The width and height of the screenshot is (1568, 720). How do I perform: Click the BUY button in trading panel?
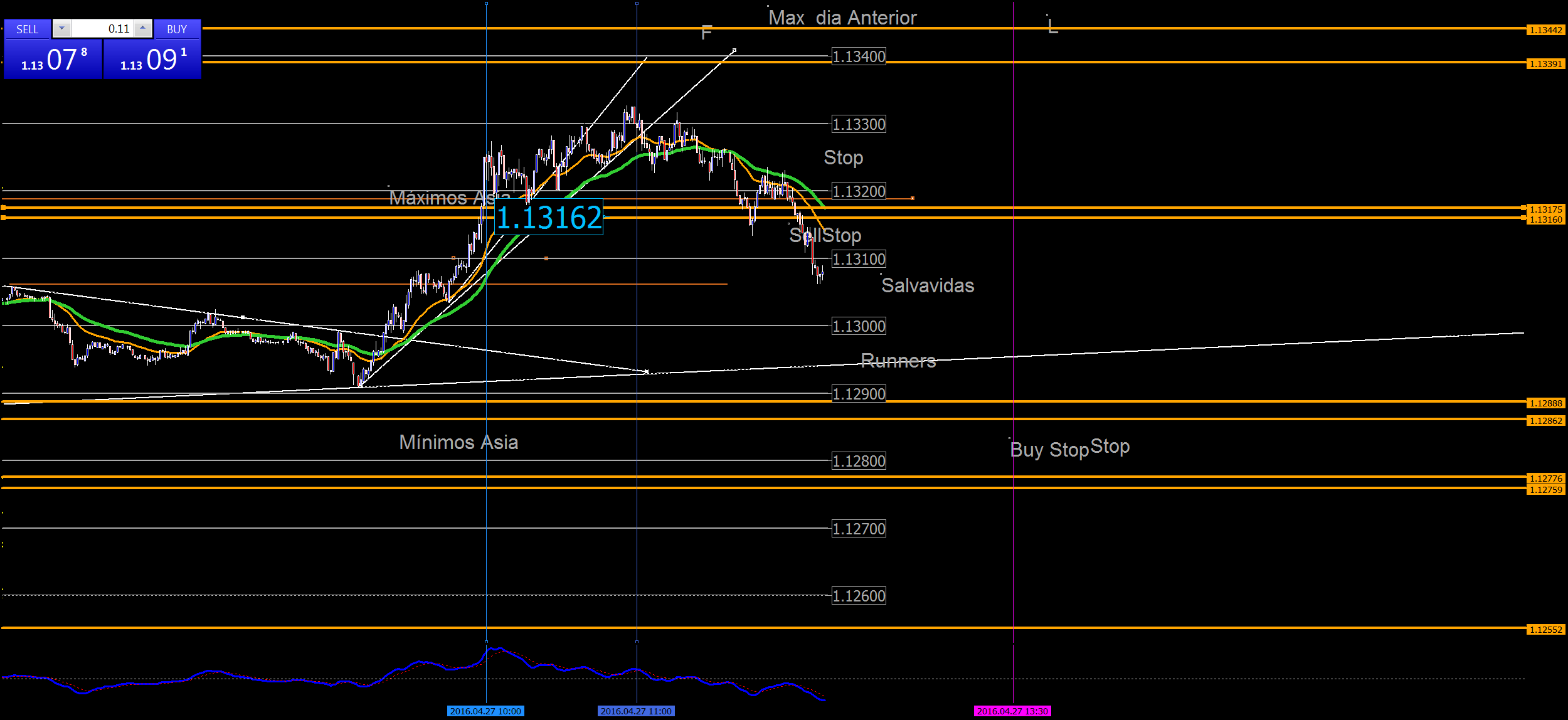pyautogui.click(x=177, y=29)
